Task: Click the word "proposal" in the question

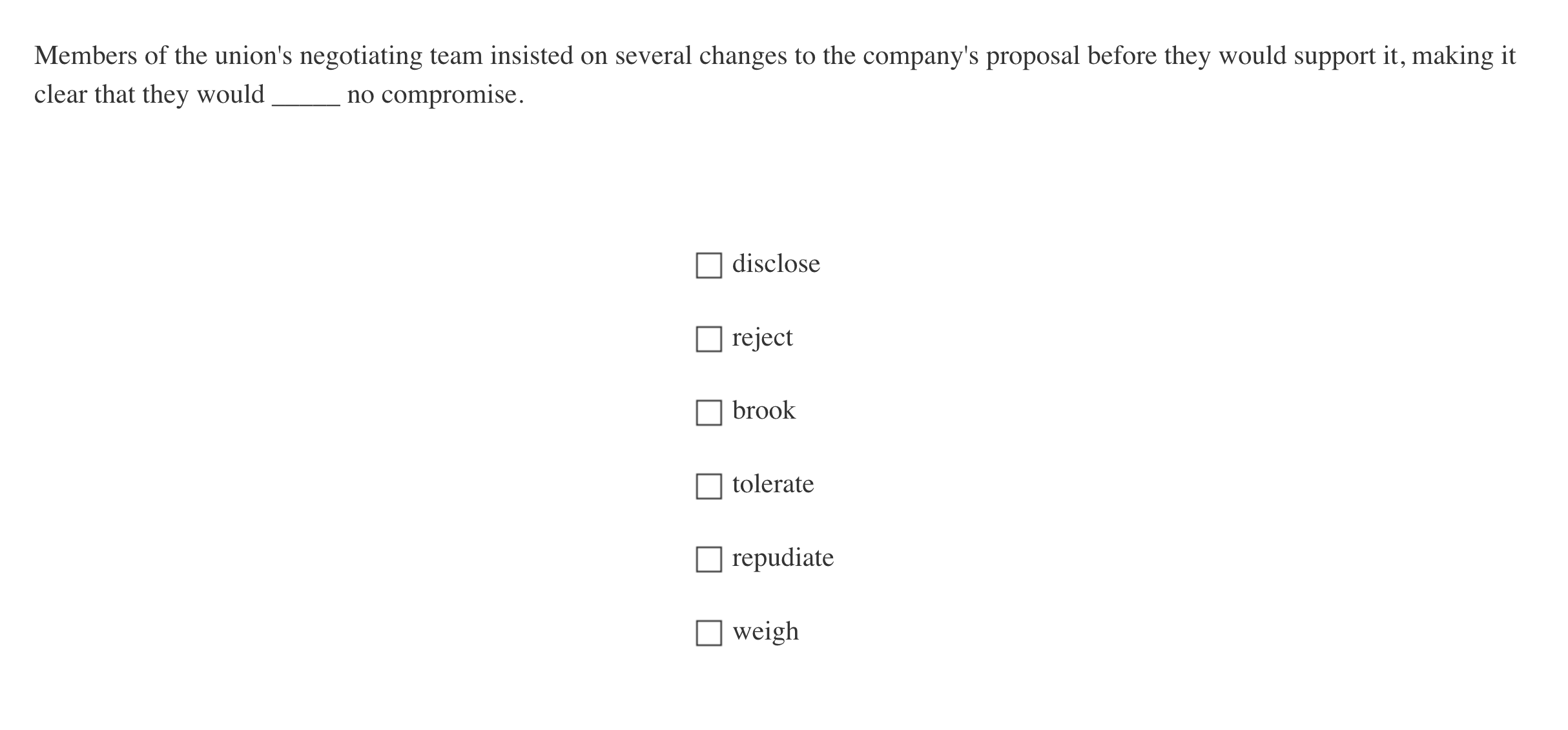Action: coord(1032,56)
